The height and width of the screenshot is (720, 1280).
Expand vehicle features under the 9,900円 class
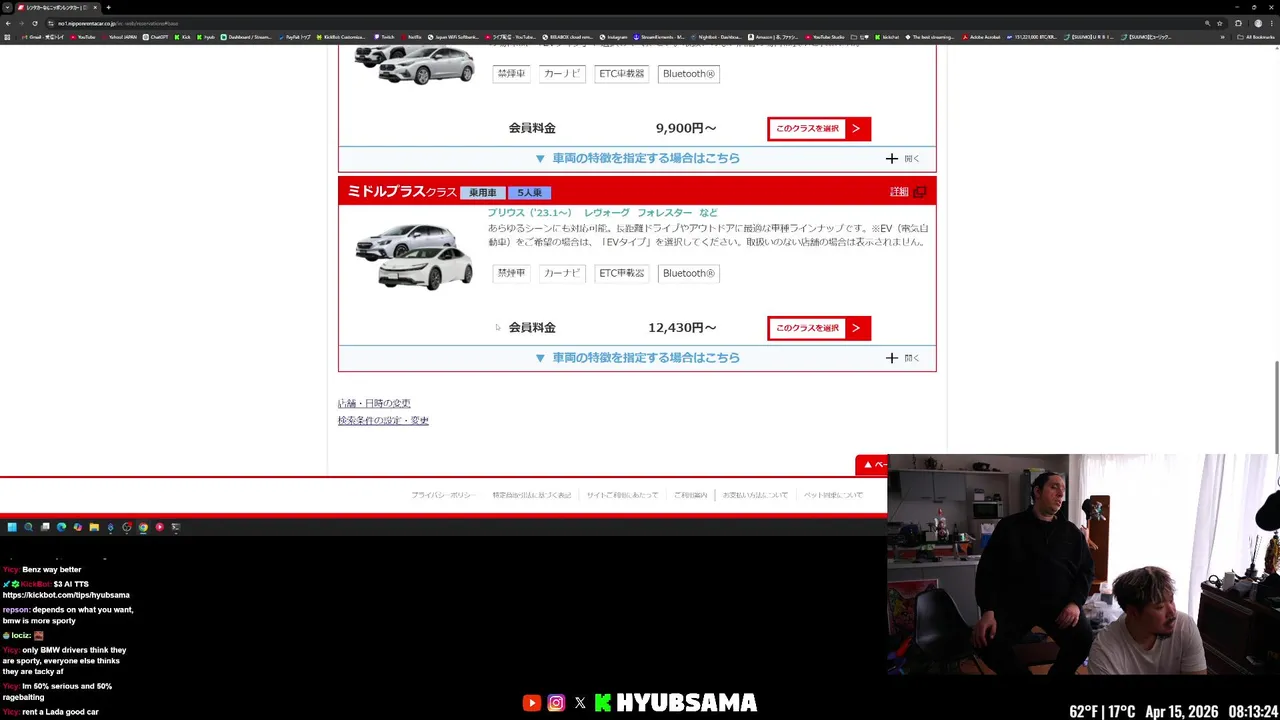[637, 158]
